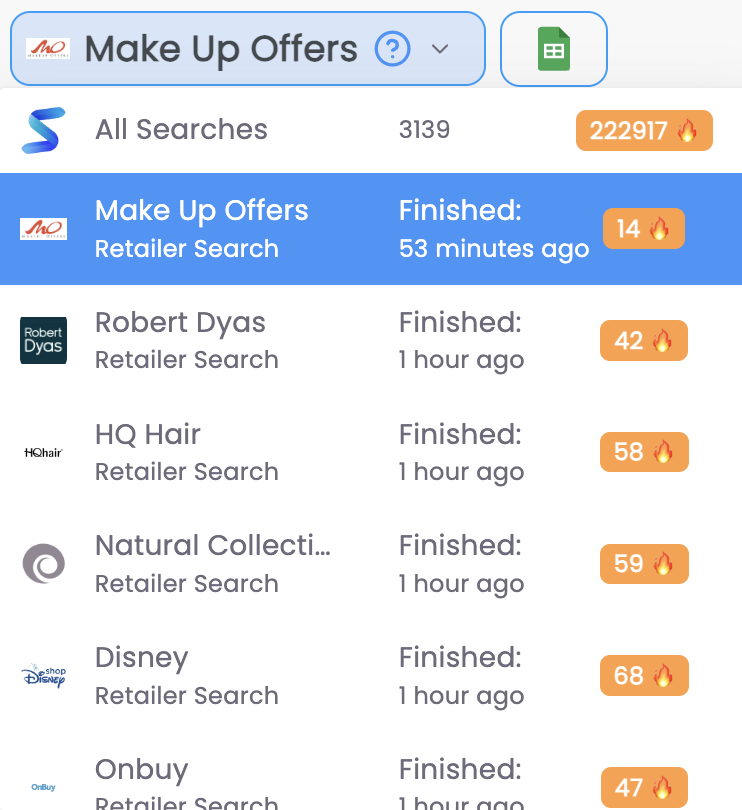Click the 222917 hot deals badge

click(644, 130)
